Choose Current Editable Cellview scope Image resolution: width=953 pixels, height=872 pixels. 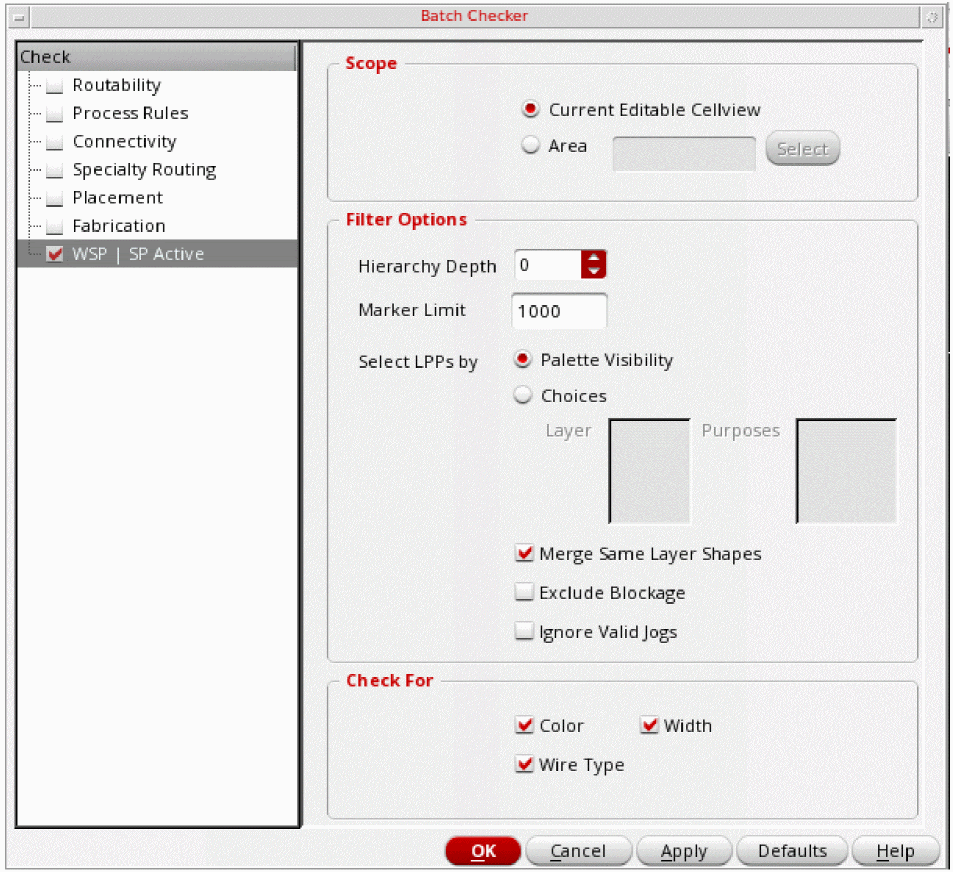point(531,109)
